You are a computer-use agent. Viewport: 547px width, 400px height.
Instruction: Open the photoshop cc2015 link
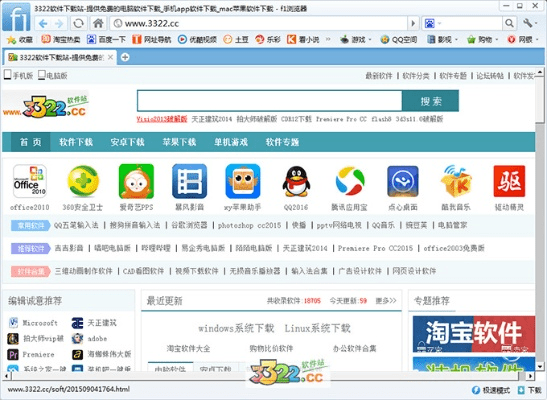pos(249,225)
